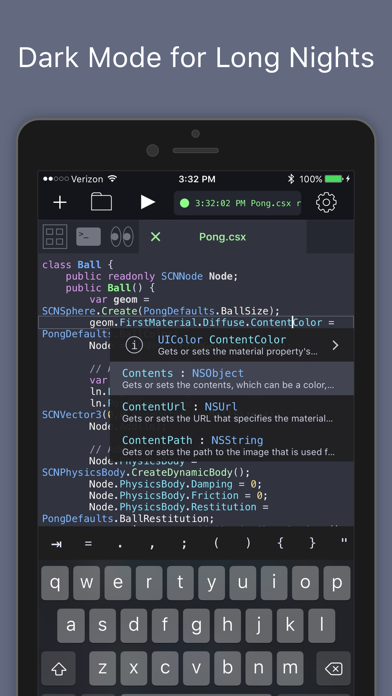The height and width of the screenshot is (696, 392).
Task: Tap the n key
Action: click(x=259, y=668)
